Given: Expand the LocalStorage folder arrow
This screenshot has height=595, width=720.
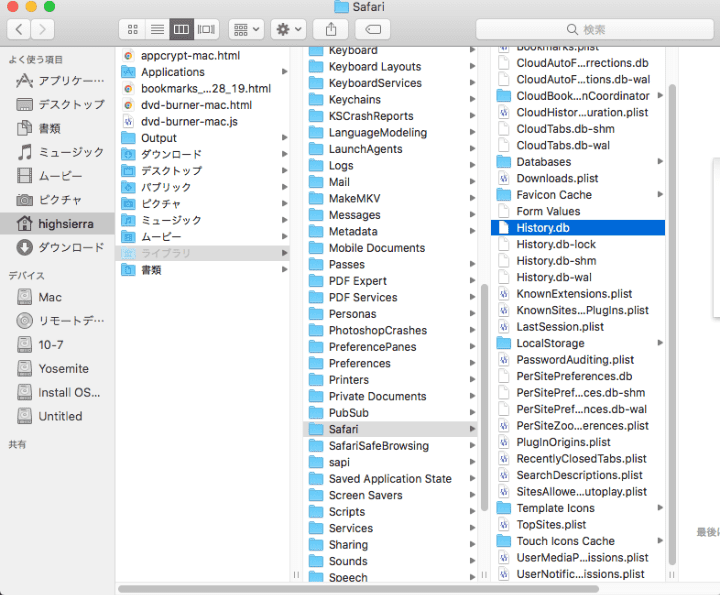Looking at the screenshot, I should click(660, 343).
